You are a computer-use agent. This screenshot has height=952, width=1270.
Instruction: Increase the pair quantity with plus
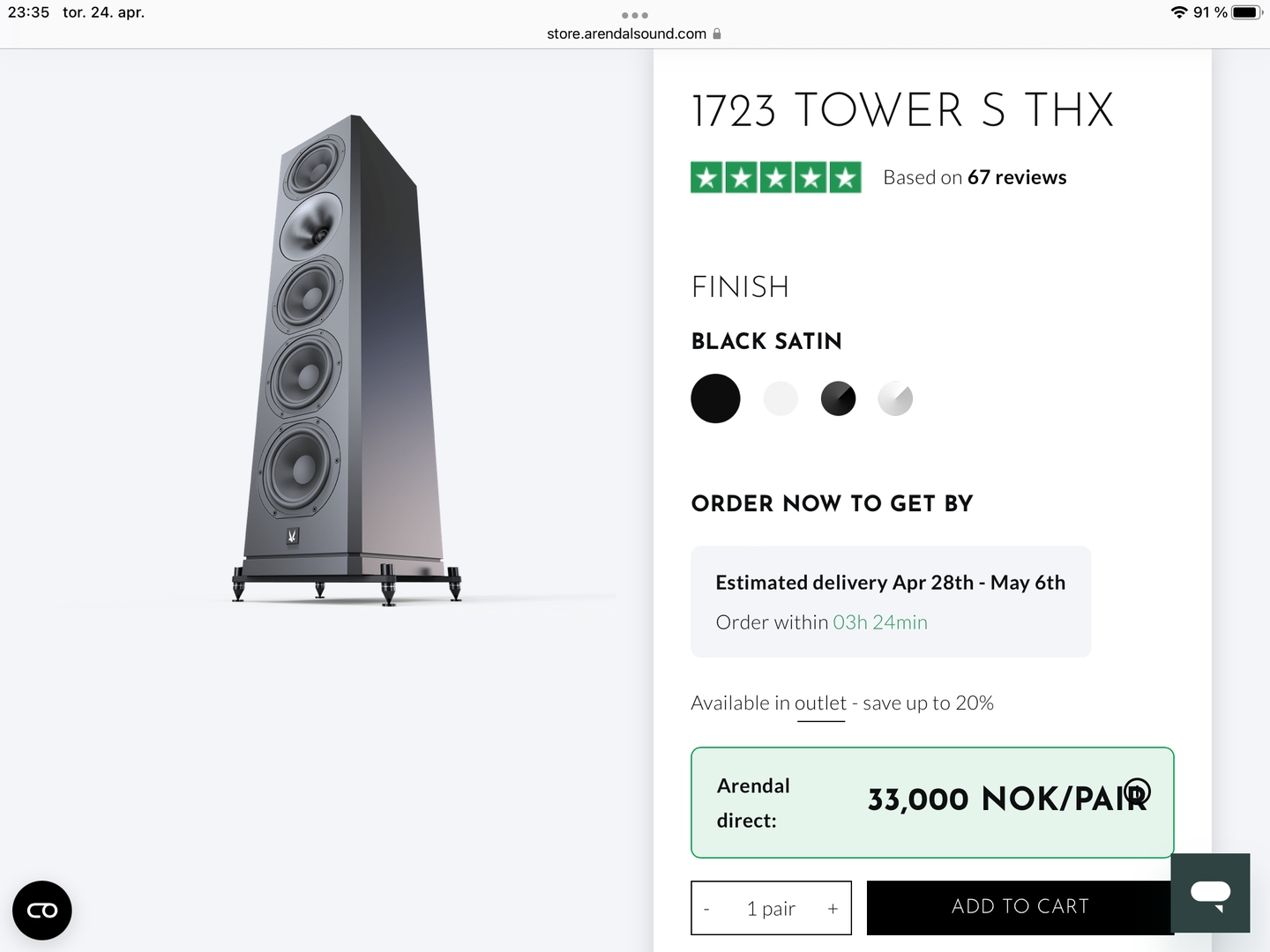coord(833,909)
